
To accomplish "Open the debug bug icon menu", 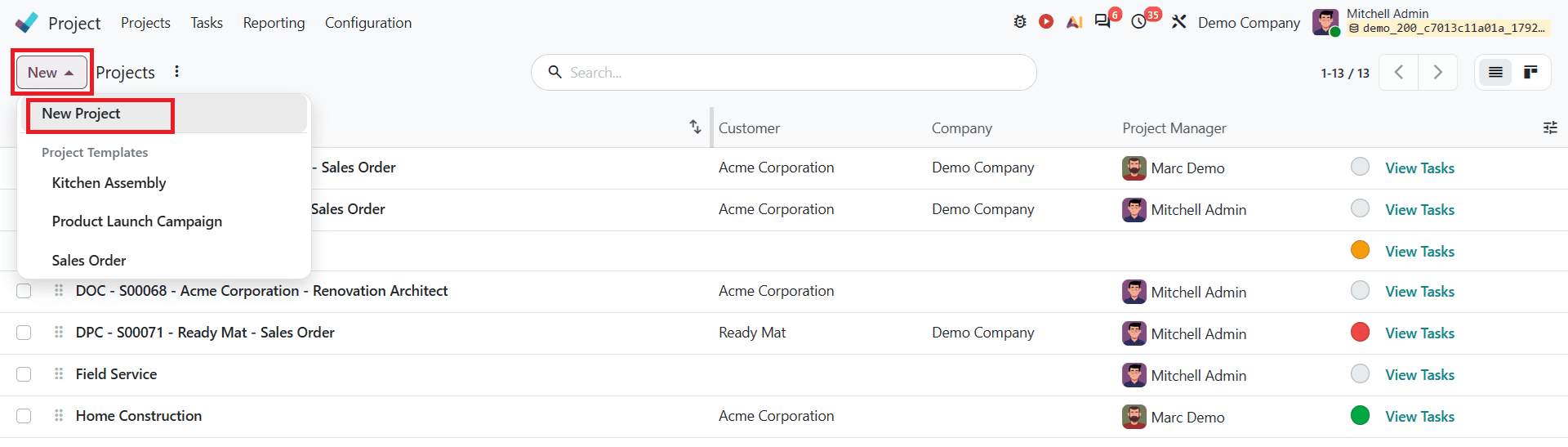I will tap(1020, 22).
